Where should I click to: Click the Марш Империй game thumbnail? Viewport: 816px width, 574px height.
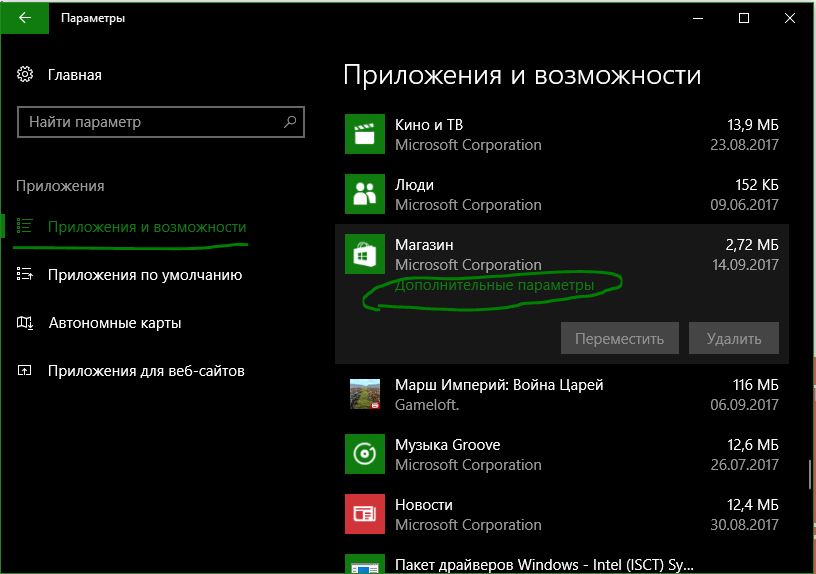pyautogui.click(x=365, y=394)
